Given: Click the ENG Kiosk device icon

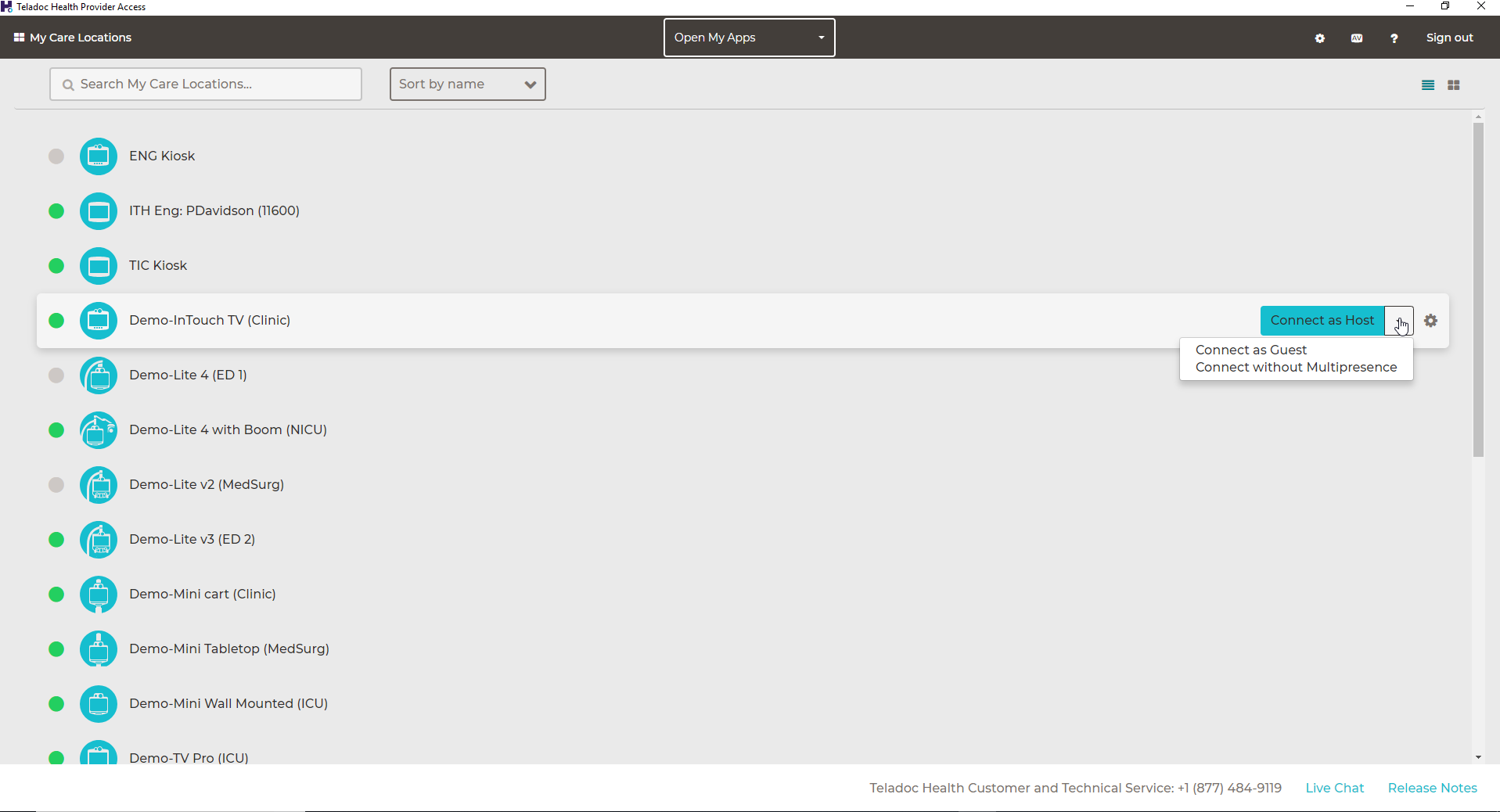Looking at the screenshot, I should [99, 156].
